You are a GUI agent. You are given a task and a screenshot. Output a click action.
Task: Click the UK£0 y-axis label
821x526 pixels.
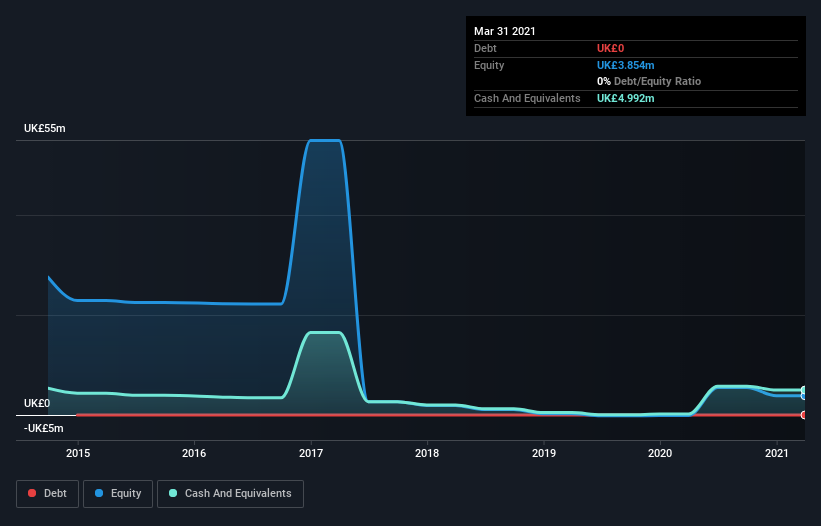pyautogui.click(x=37, y=403)
